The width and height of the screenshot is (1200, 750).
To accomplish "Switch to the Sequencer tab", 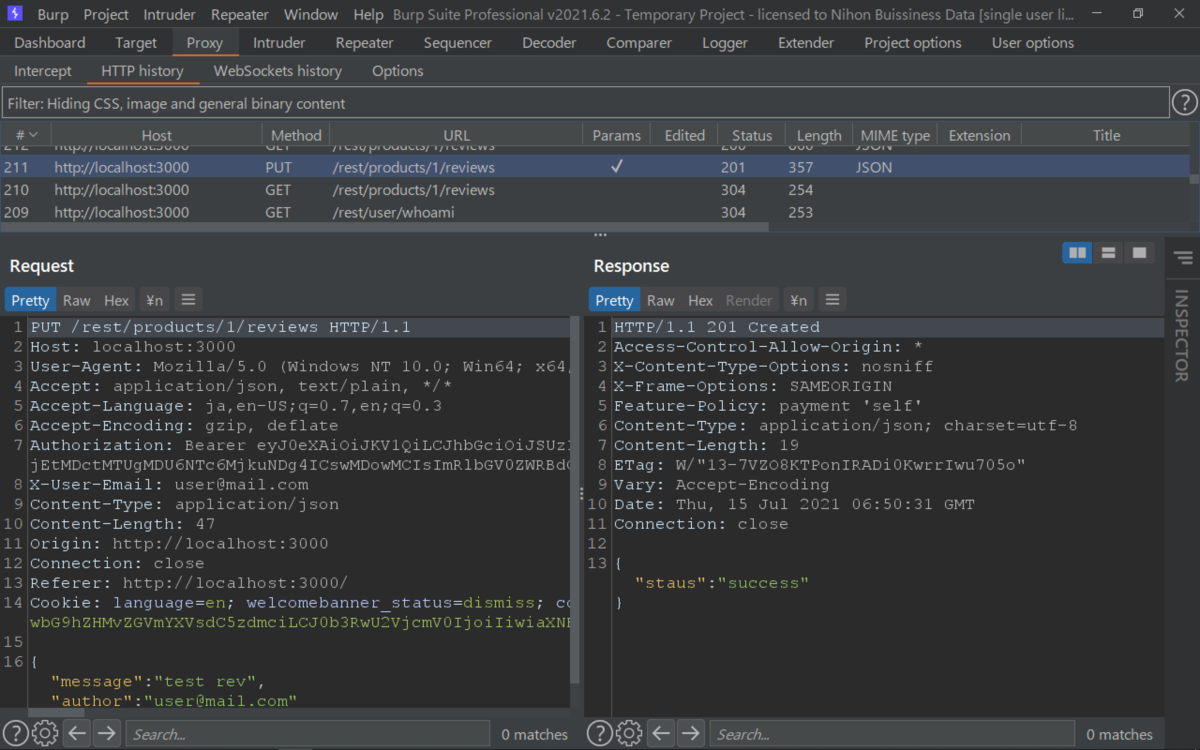I will pos(458,43).
